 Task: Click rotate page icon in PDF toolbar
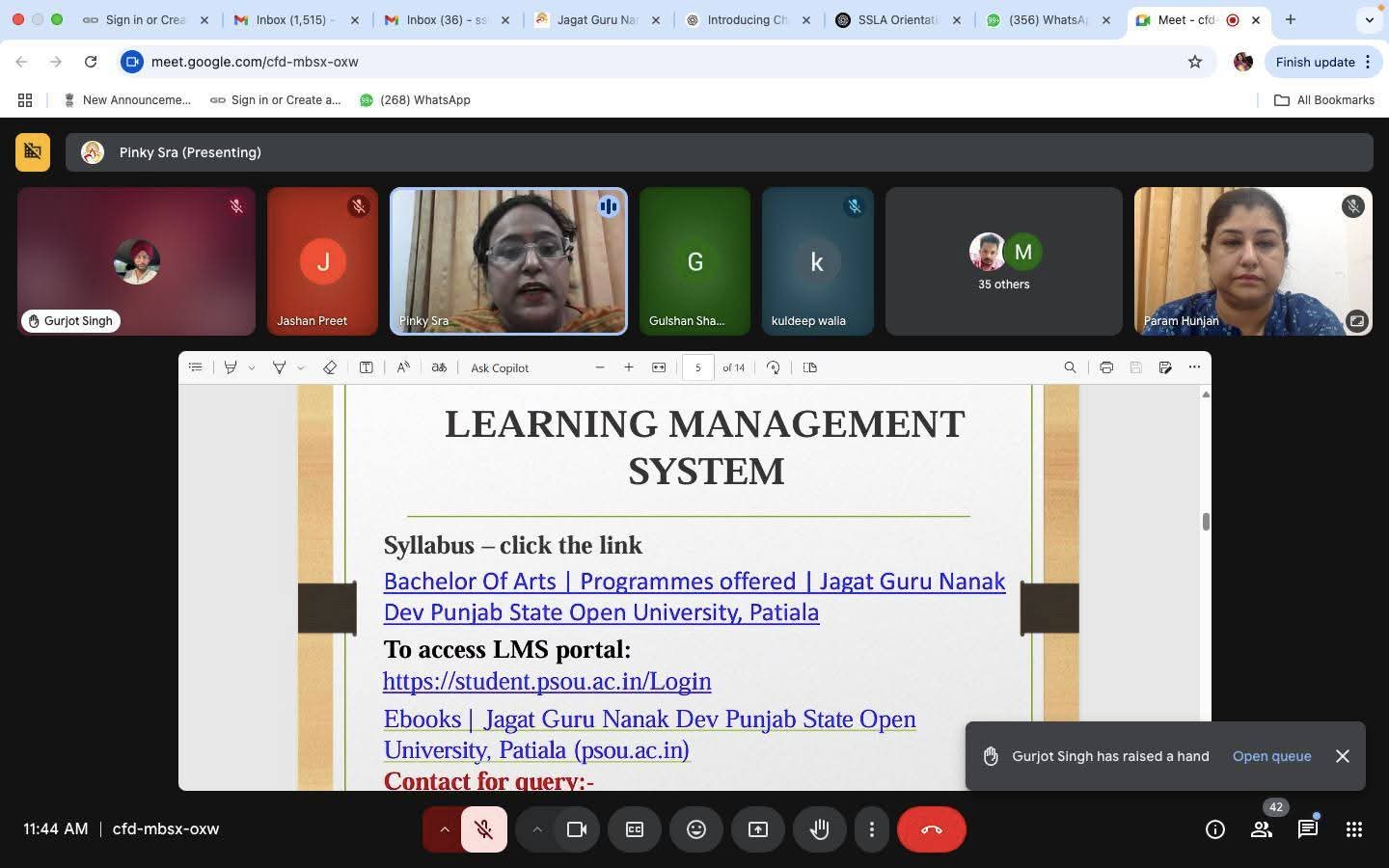pos(774,367)
